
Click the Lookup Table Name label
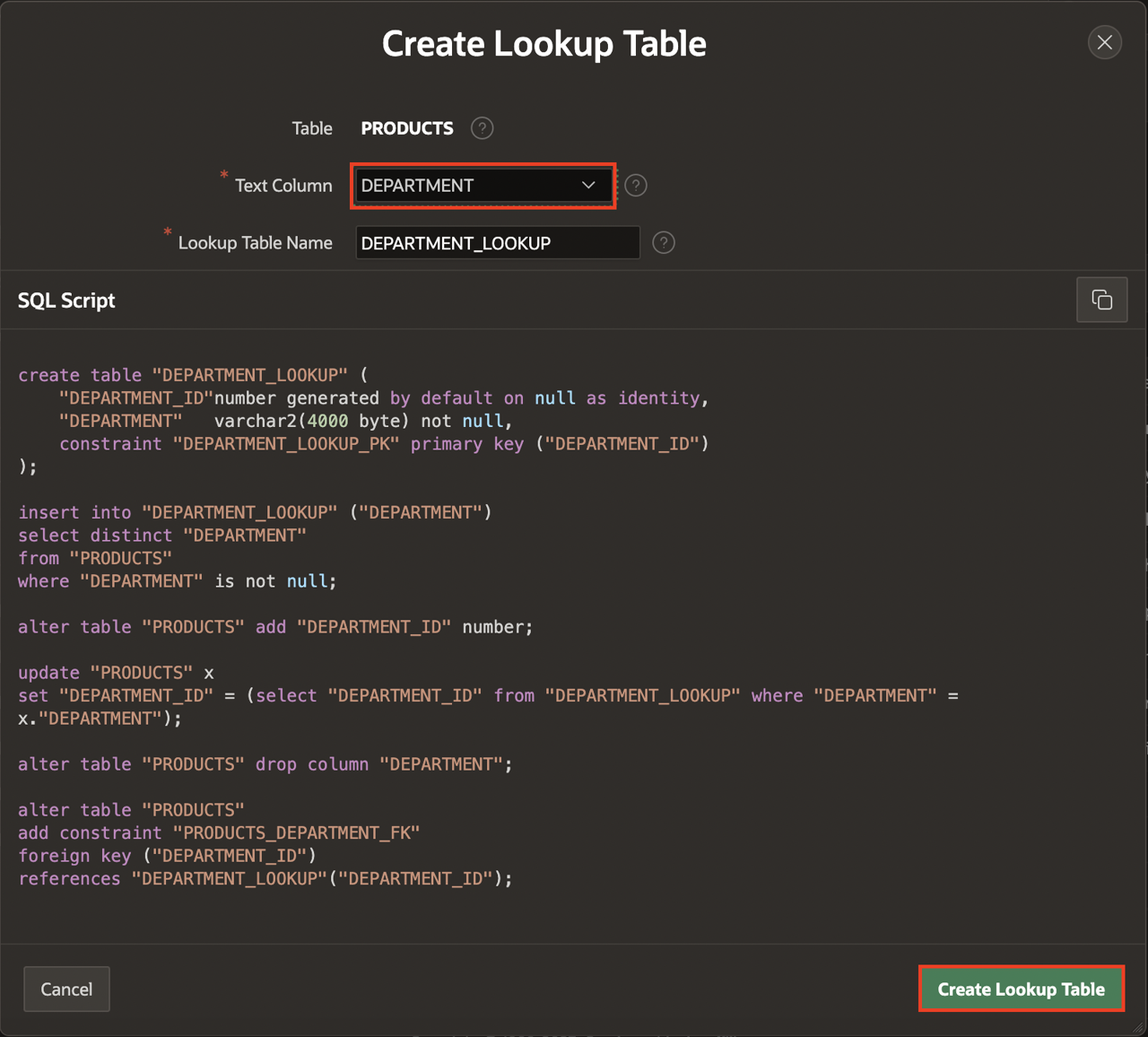[255, 243]
